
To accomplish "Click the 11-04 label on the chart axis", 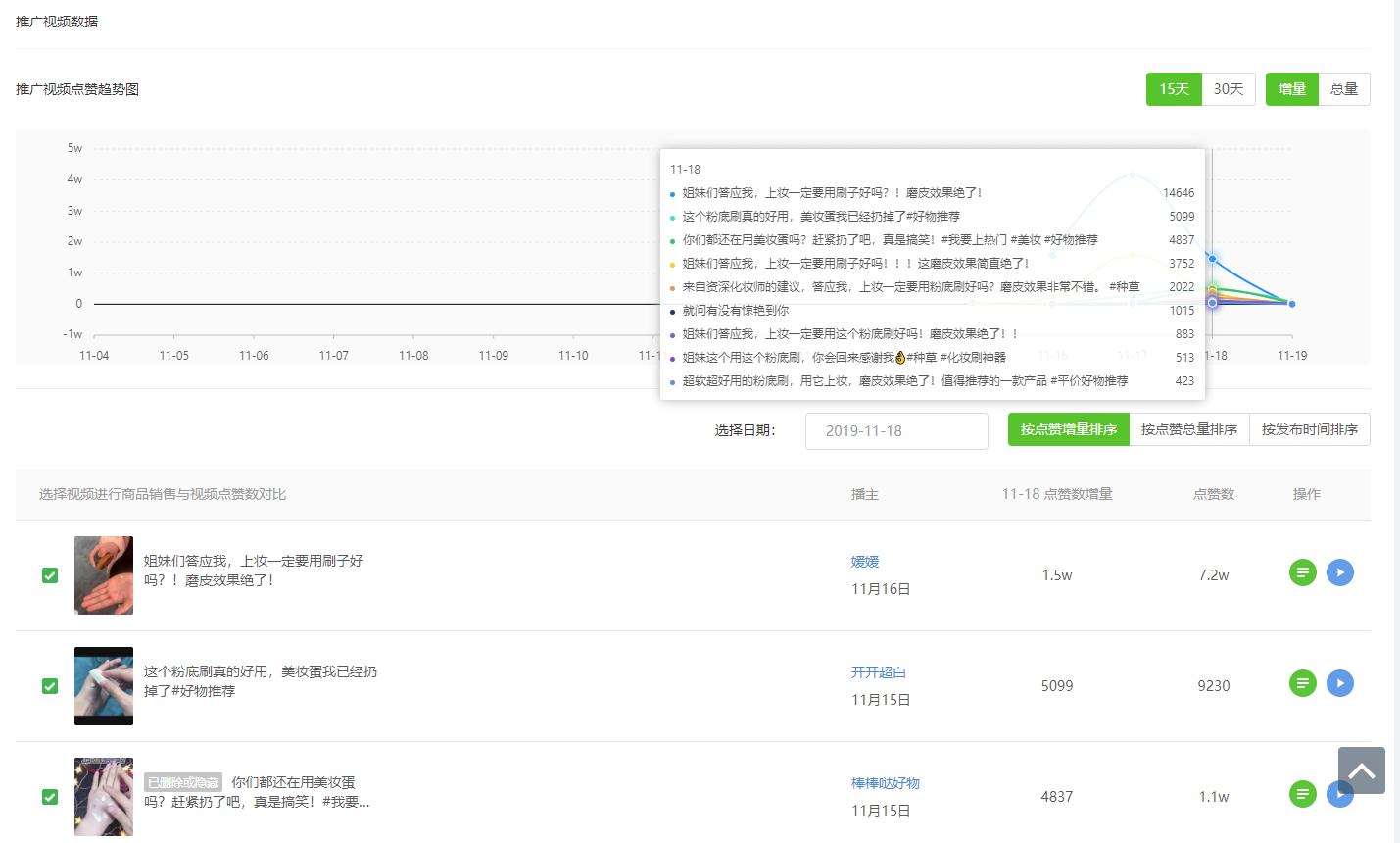I will (x=94, y=356).
